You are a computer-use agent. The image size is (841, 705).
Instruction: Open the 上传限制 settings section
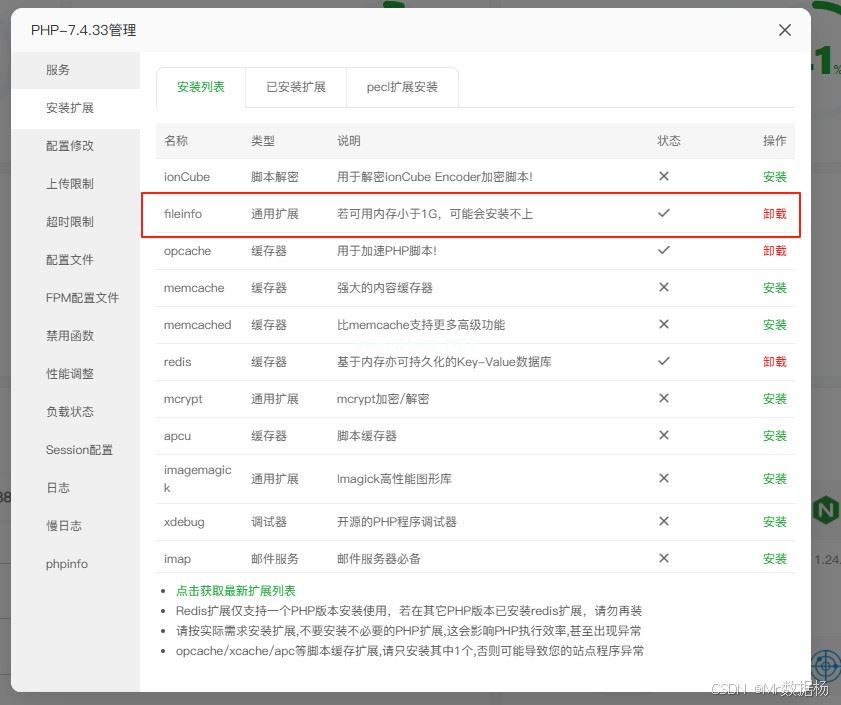(x=70, y=184)
